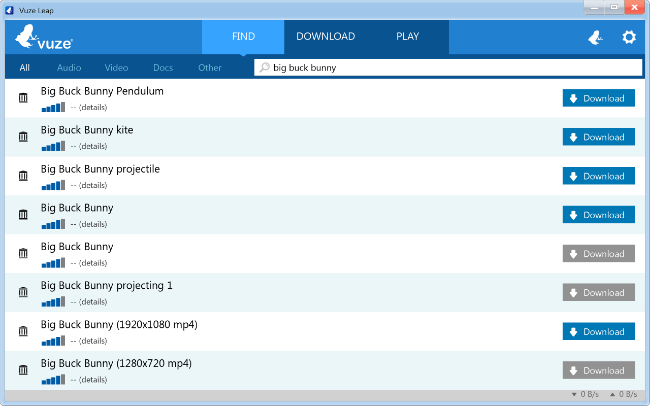650x406 pixels.
Task: Click file type icon for the 1280x720 mp4 result
Action: [x=23, y=370]
